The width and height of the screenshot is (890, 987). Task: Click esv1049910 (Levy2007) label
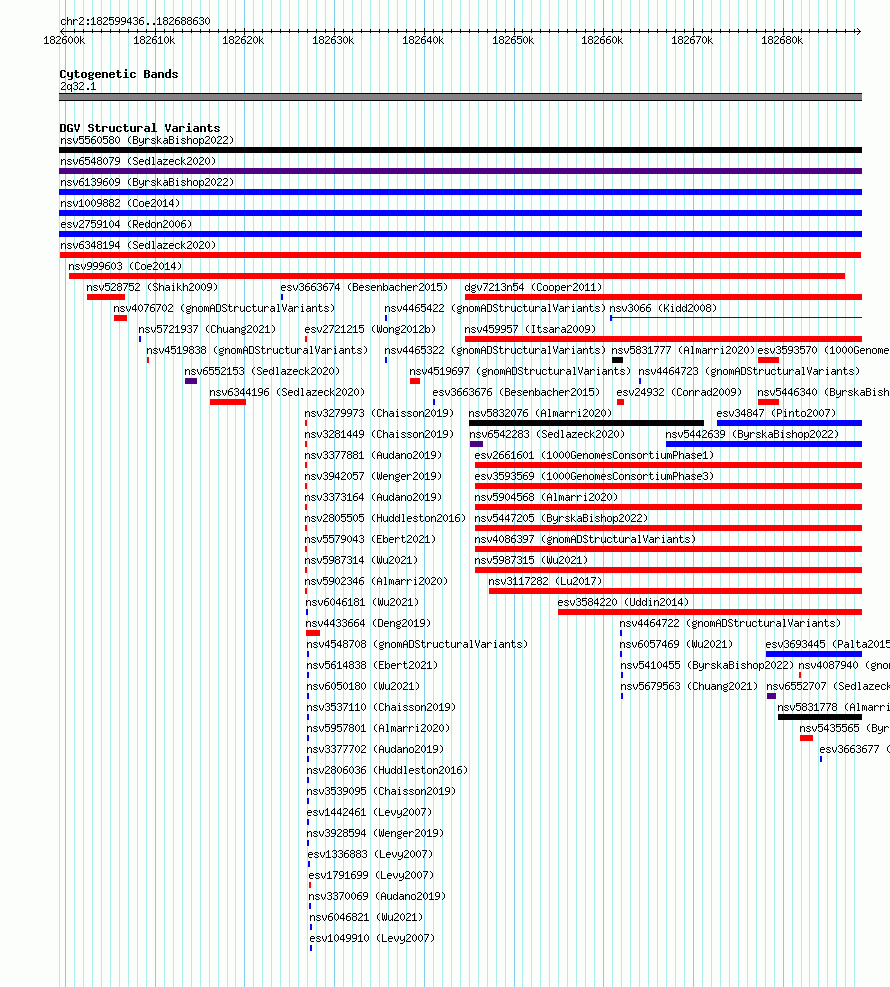[x=373, y=938]
